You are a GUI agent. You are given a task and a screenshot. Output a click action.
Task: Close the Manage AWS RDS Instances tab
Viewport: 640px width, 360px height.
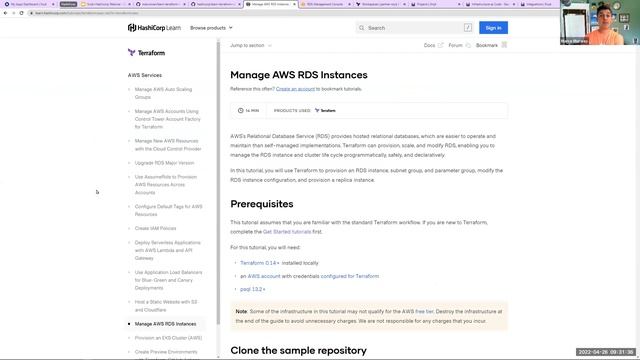tap(294, 4)
